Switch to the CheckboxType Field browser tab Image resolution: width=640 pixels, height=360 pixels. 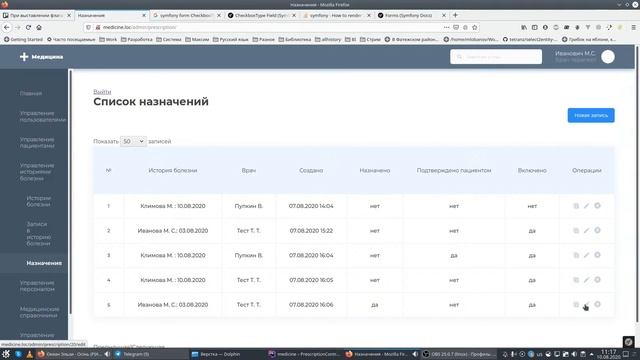[261, 15]
